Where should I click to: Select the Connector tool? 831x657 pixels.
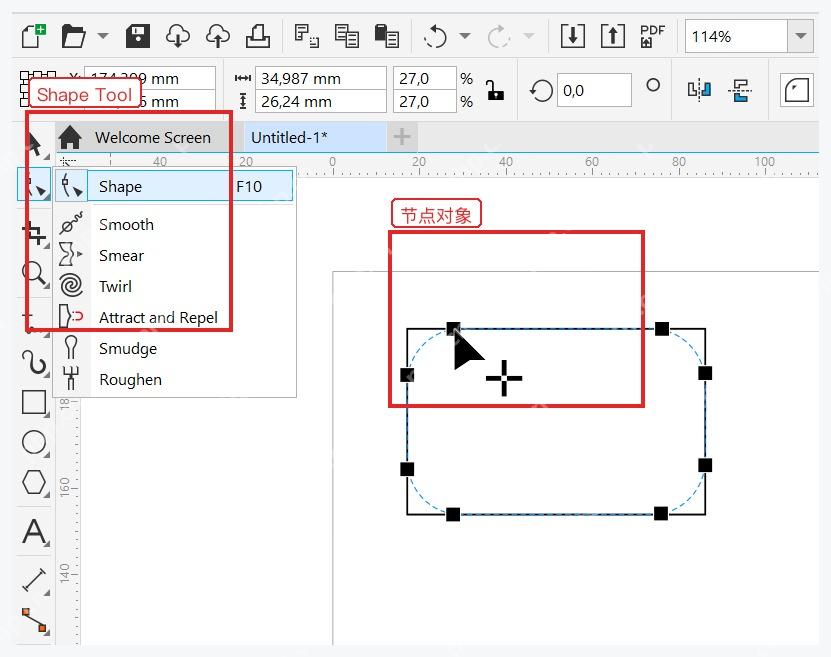35,620
